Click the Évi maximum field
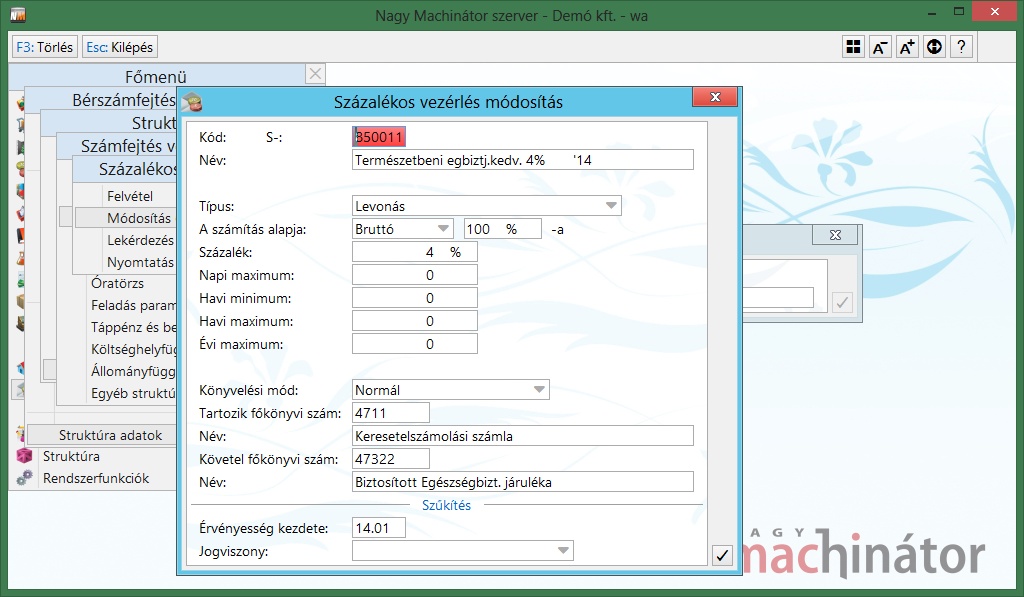1024x597 pixels. (x=415, y=344)
